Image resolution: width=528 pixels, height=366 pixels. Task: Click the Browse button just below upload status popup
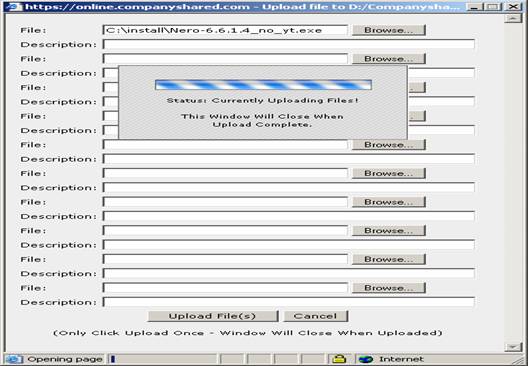point(389,145)
